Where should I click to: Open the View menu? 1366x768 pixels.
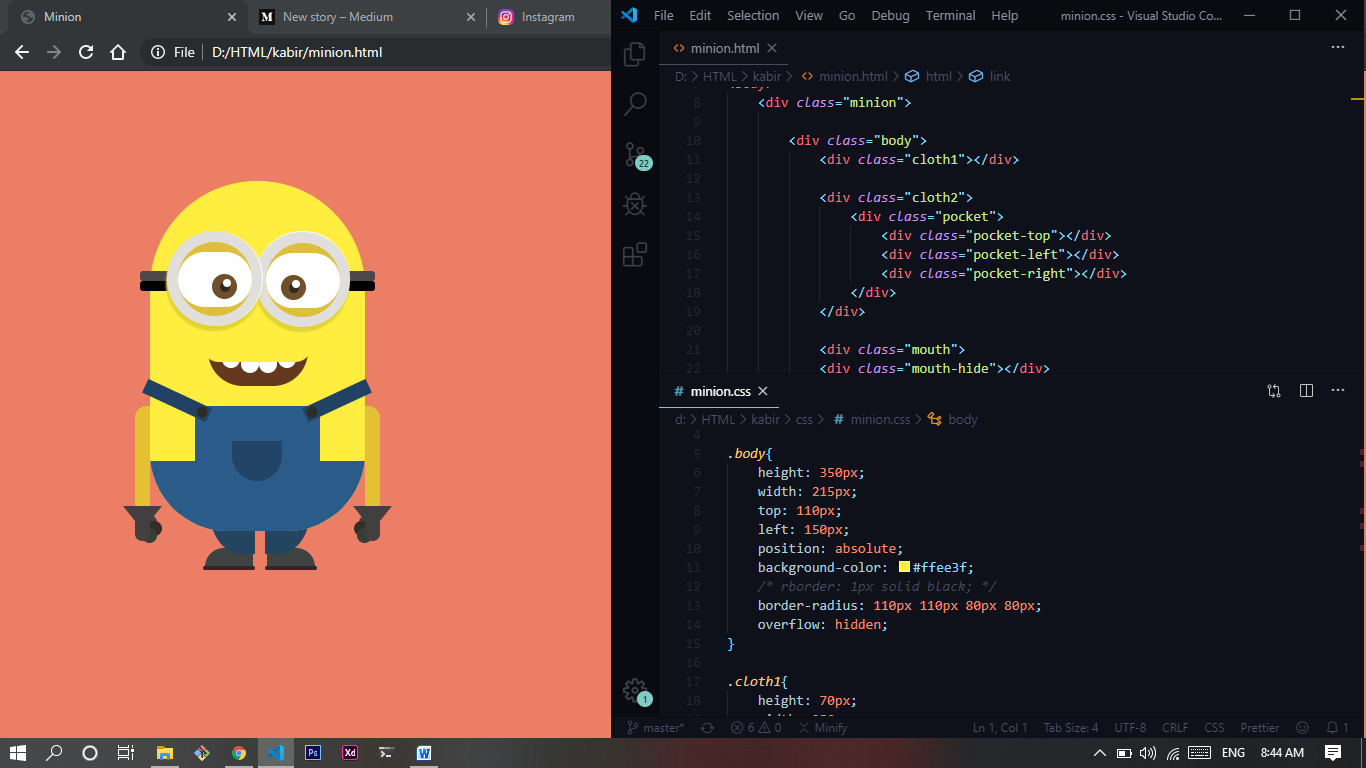[x=809, y=16]
